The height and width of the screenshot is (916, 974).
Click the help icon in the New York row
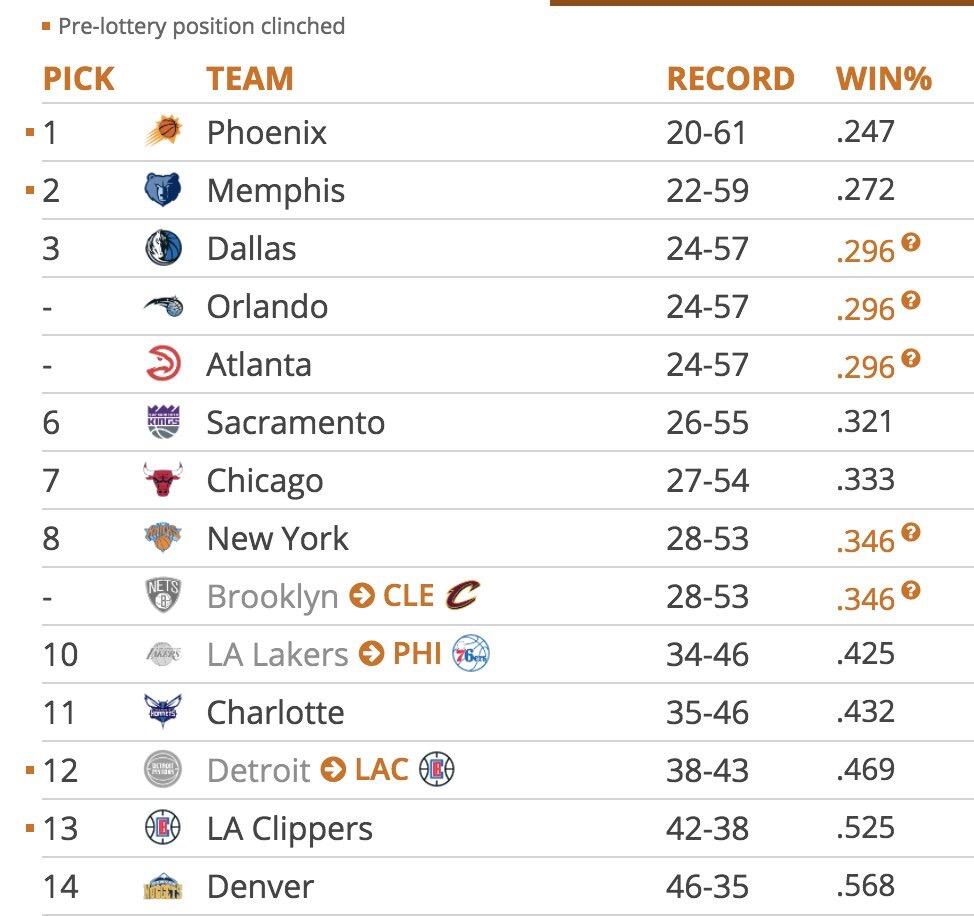pyautogui.click(x=910, y=532)
